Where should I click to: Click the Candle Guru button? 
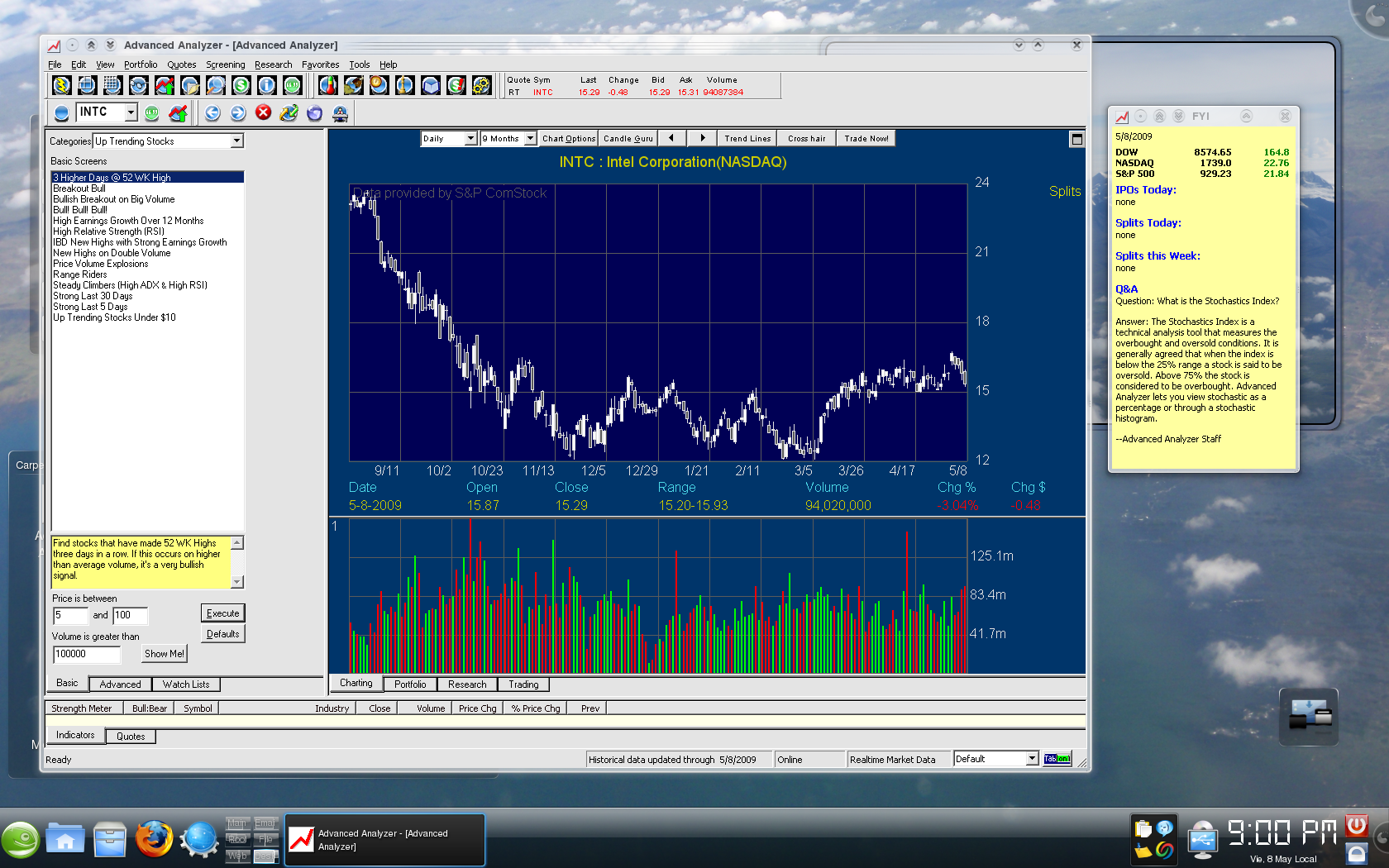click(627, 138)
